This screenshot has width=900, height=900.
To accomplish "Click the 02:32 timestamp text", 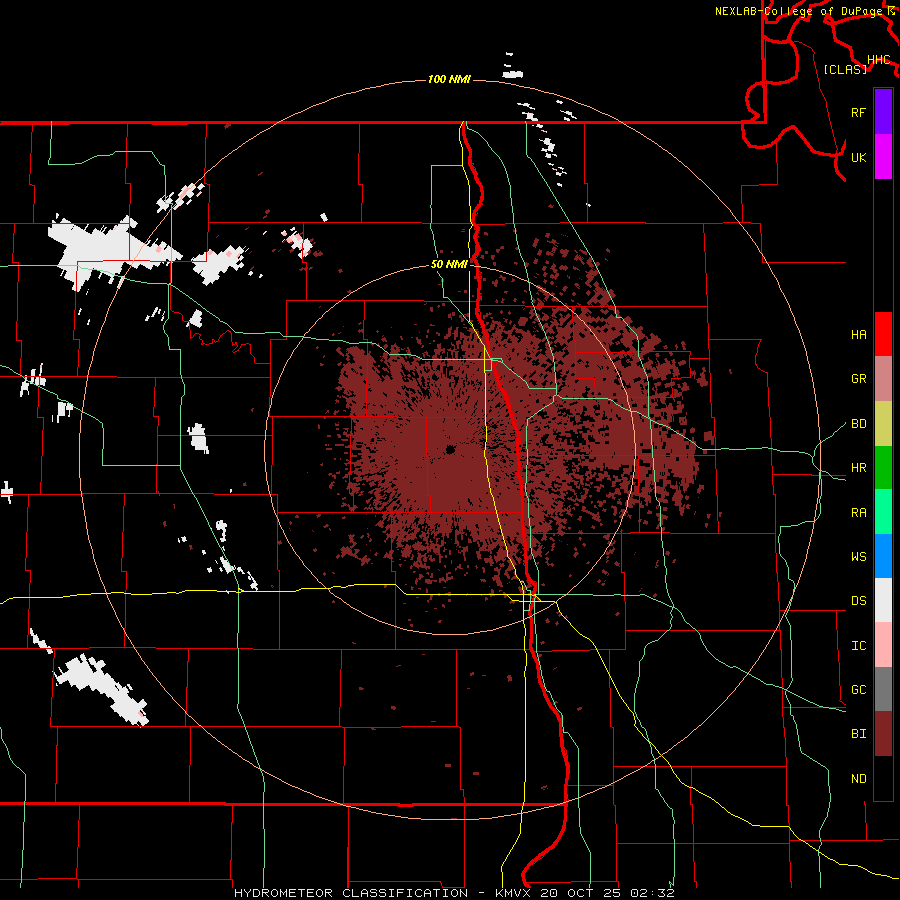I will pos(653,893).
